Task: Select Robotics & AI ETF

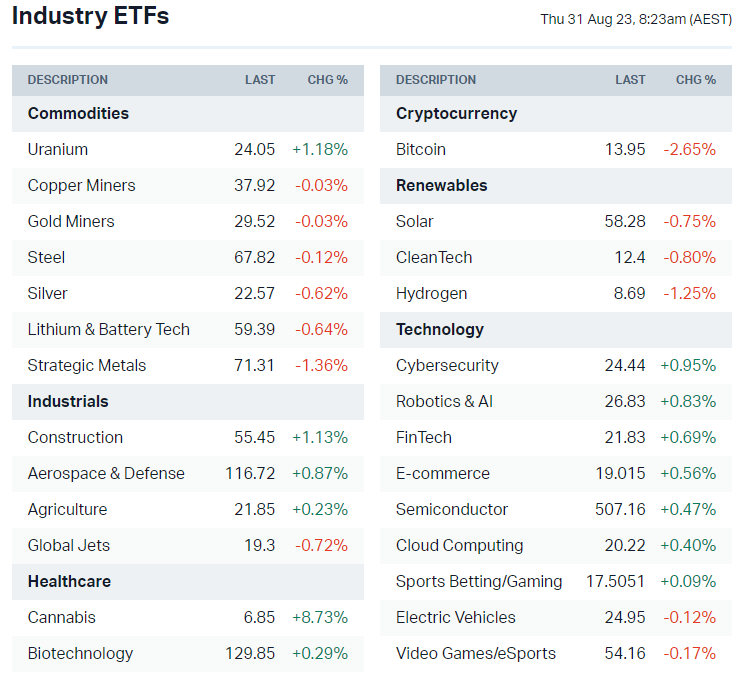Action: pyautogui.click(x=444, y=401)
